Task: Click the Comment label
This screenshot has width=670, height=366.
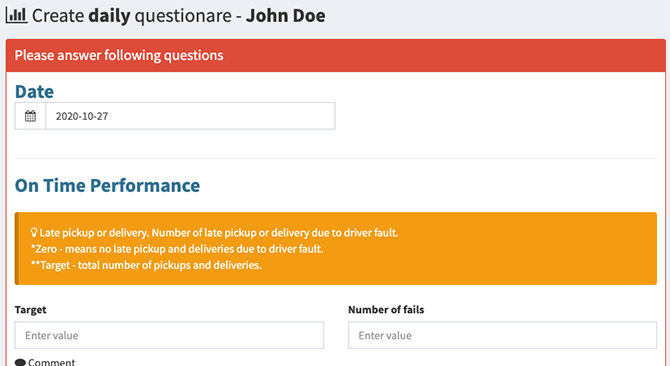Action: click(51, 362)
